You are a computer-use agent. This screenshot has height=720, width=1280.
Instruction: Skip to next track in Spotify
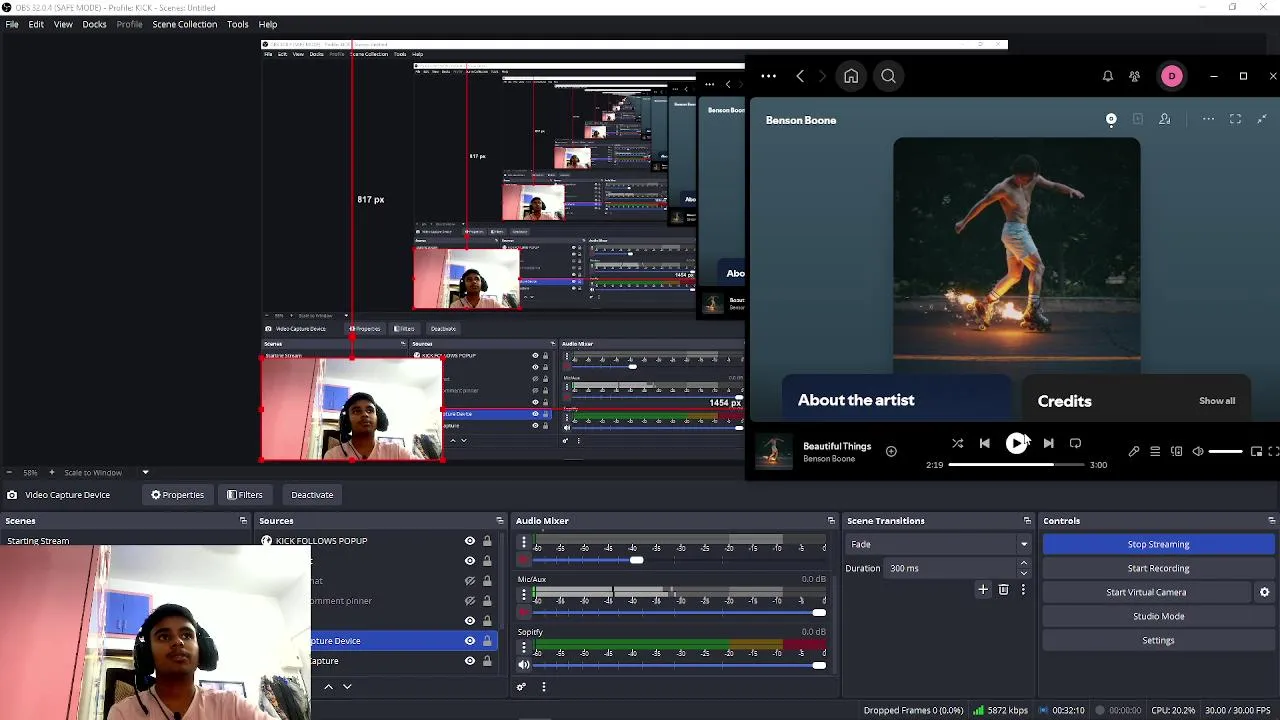(1048, 443)
